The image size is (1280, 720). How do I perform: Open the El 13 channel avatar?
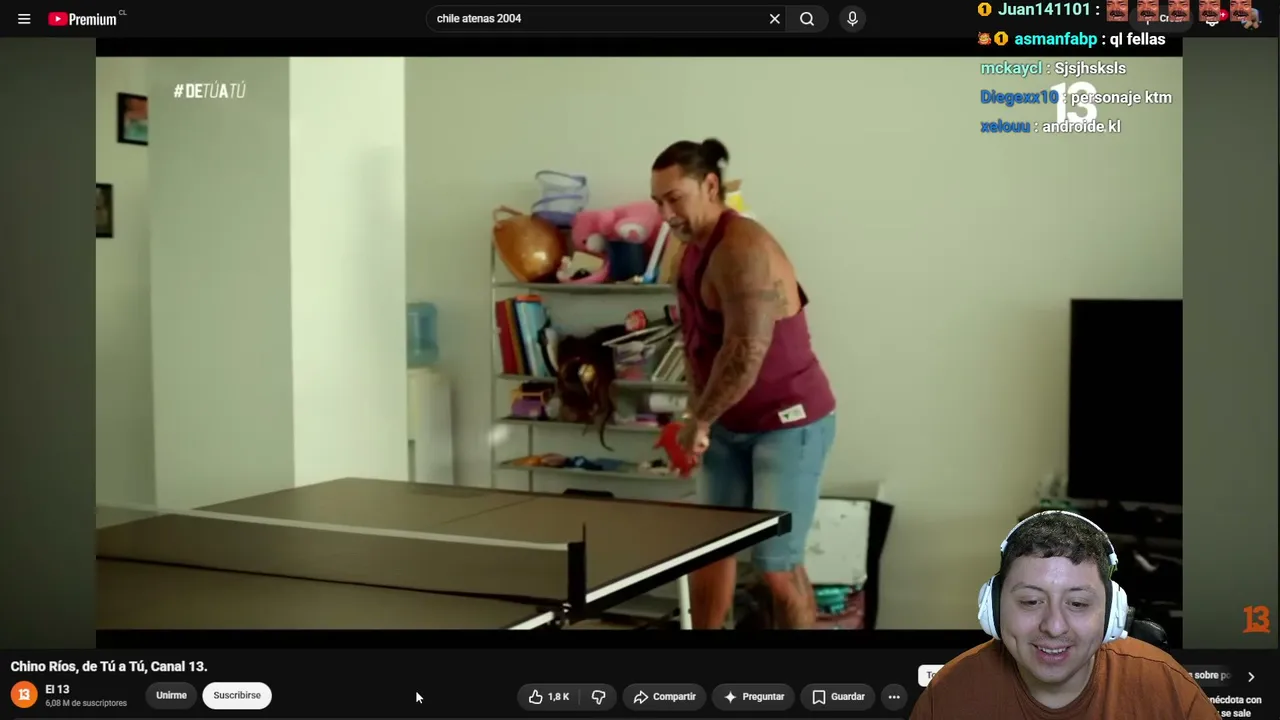[24, 695]
